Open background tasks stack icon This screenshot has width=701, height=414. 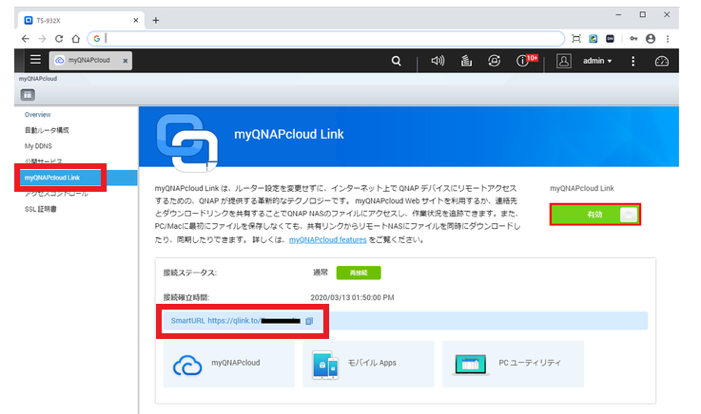tap(466, 60)
